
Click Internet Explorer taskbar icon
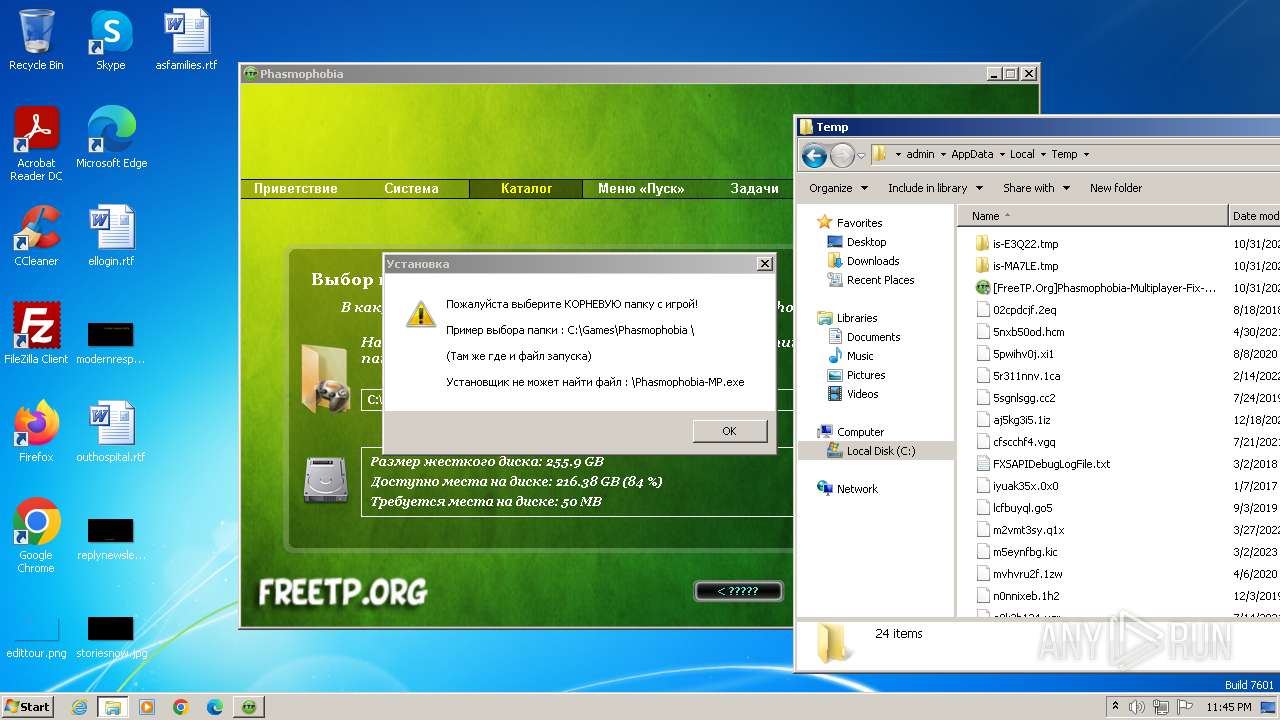(79, 707)
